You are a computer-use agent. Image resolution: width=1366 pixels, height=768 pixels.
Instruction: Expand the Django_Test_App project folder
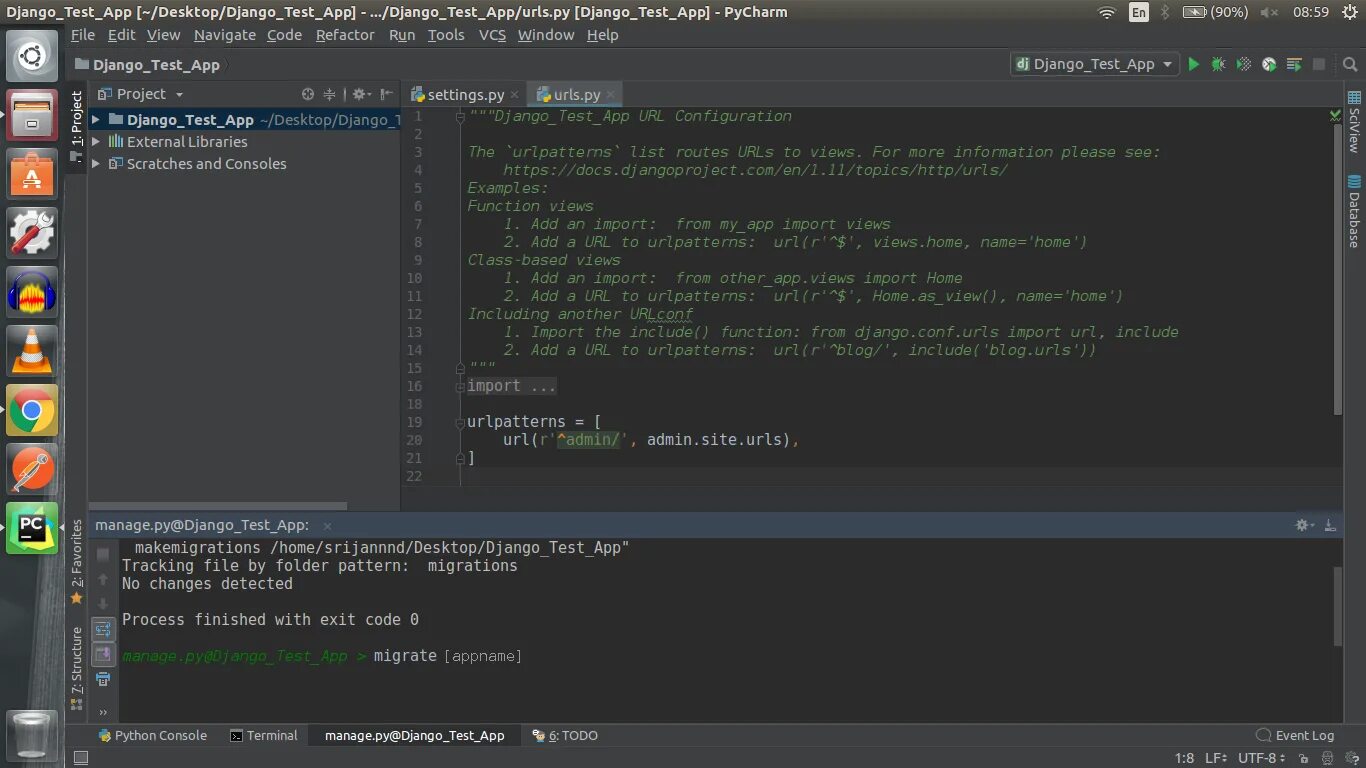(x=96, y=119)
